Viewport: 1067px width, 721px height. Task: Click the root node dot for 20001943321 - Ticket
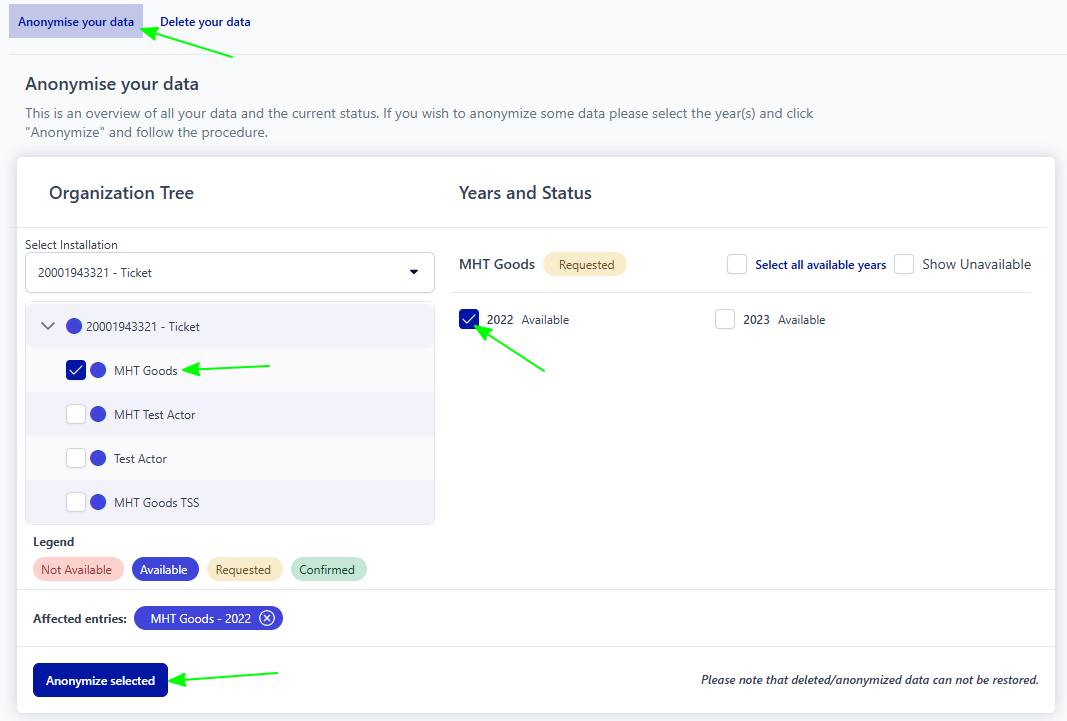[74, 326]
